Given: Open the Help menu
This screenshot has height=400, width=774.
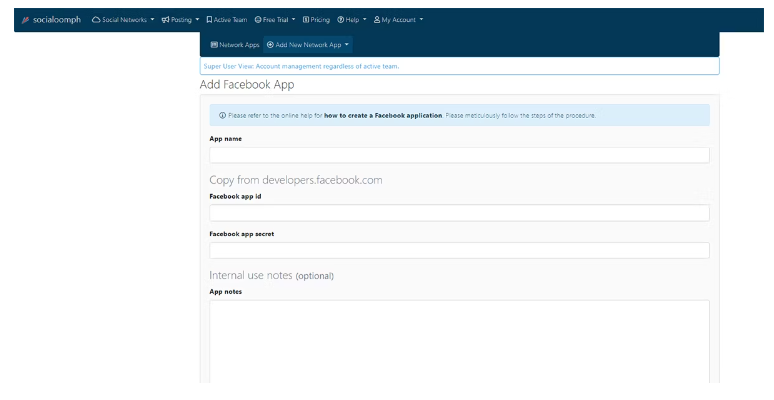Looking at the screenshot, I should 352,20.
